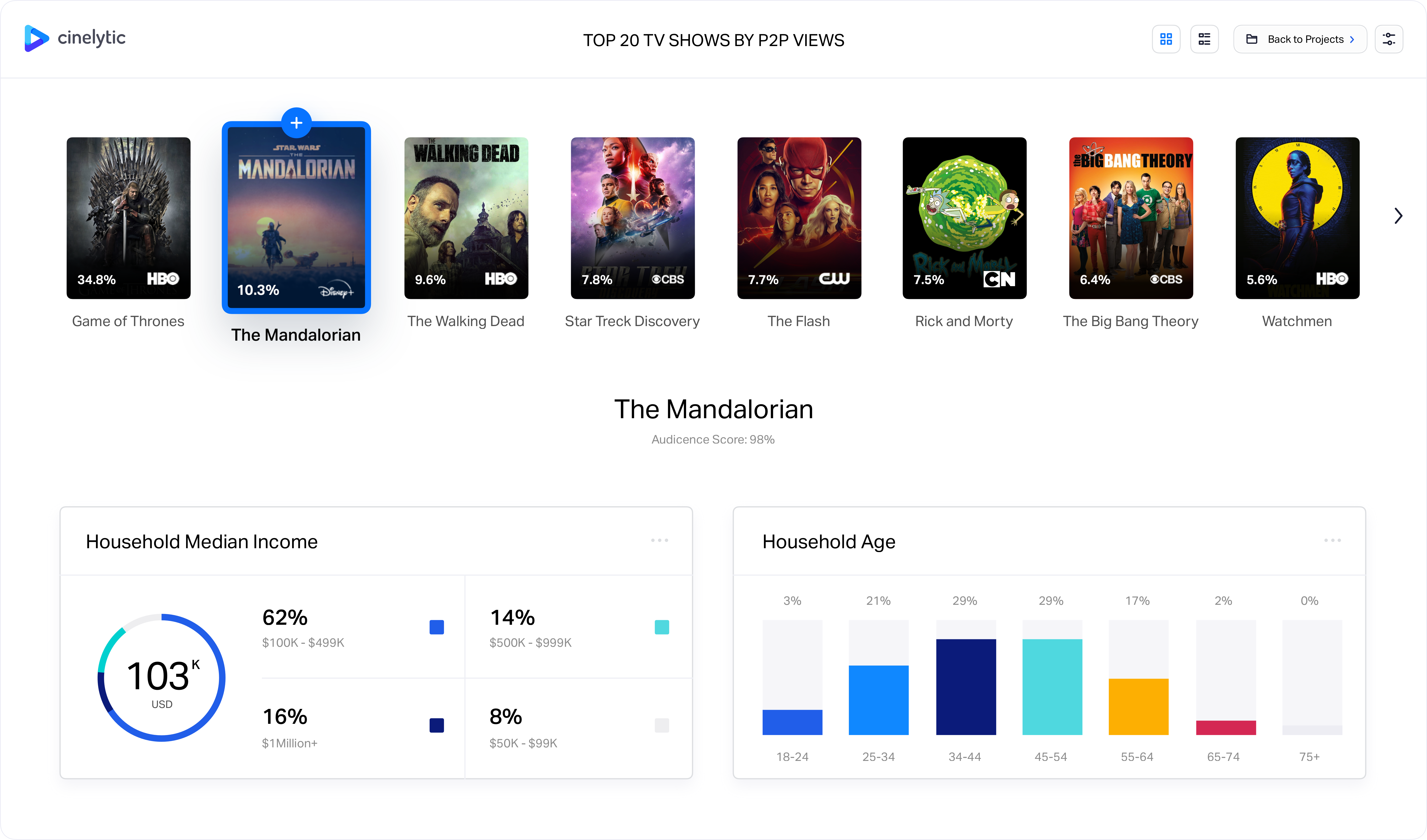Switch to grid view layout icon
1427x840 pixels.
click(x=1166, y=40)
